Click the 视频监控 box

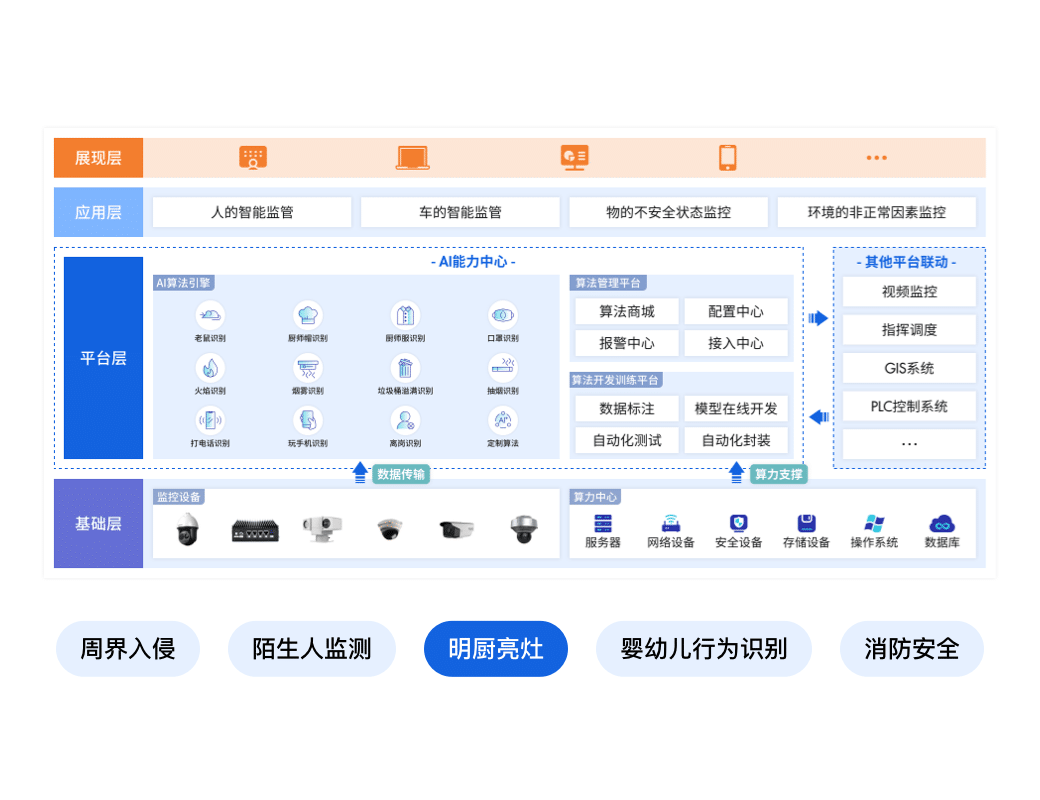pyautogui.click(x=909, y=292)
